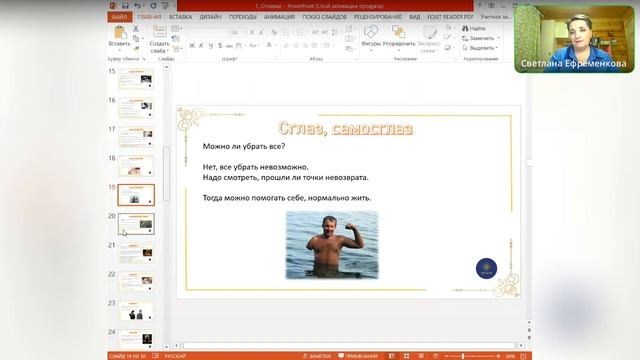This screenshot has height=360, width=640.
Task: Select slide 16 thumbnail
Action: [136, 108]
